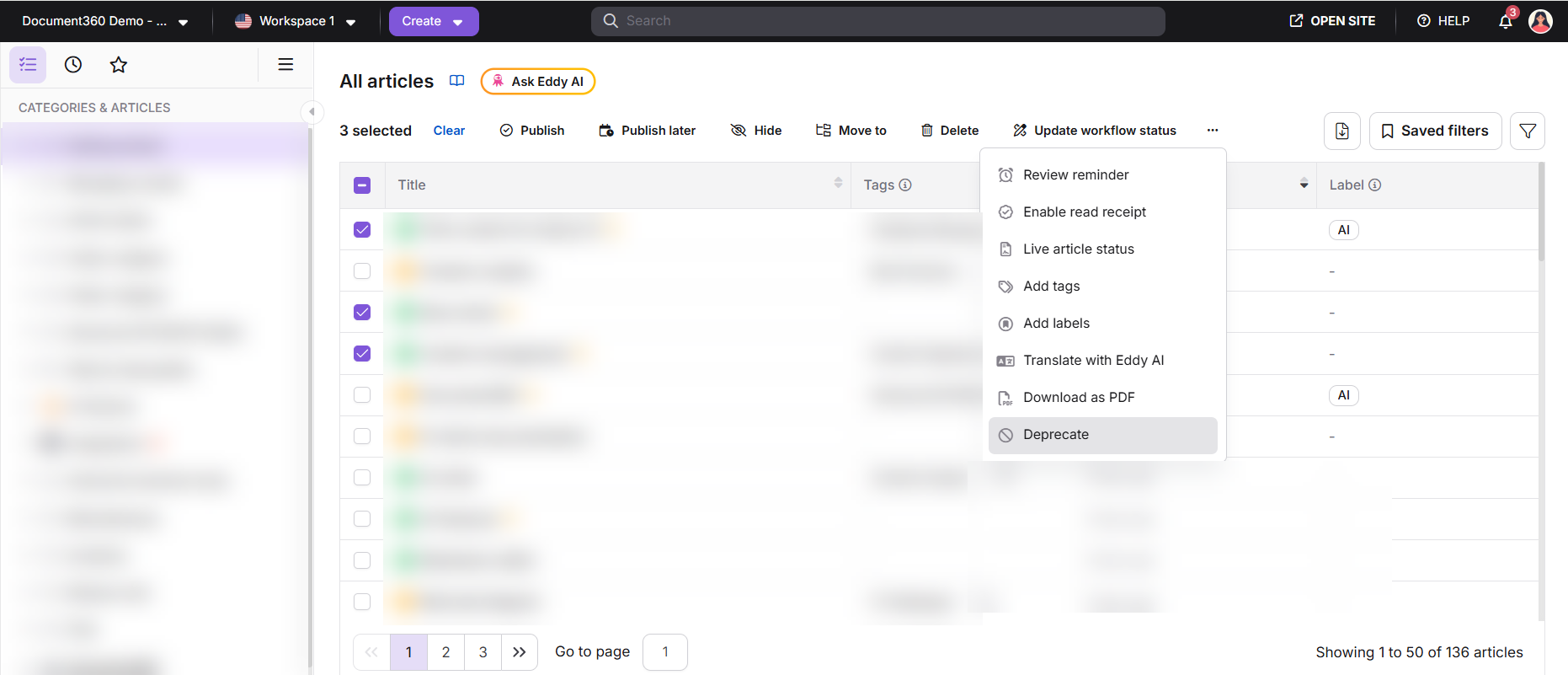Open the Create dropdown button
Viewport: 1568px width, 675px height.
pyautogui.click(x=434, y=21)
